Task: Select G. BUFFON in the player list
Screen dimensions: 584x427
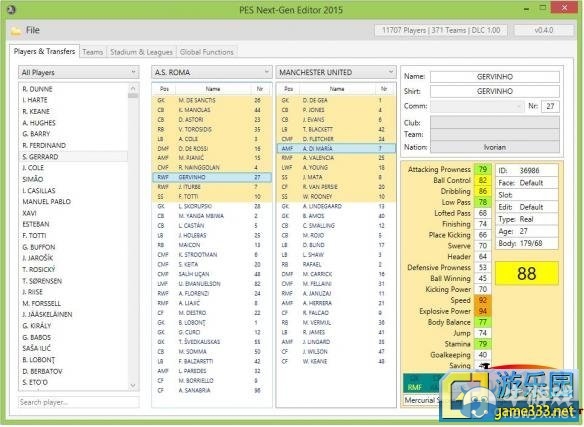Action: click(x=73, y=247)
